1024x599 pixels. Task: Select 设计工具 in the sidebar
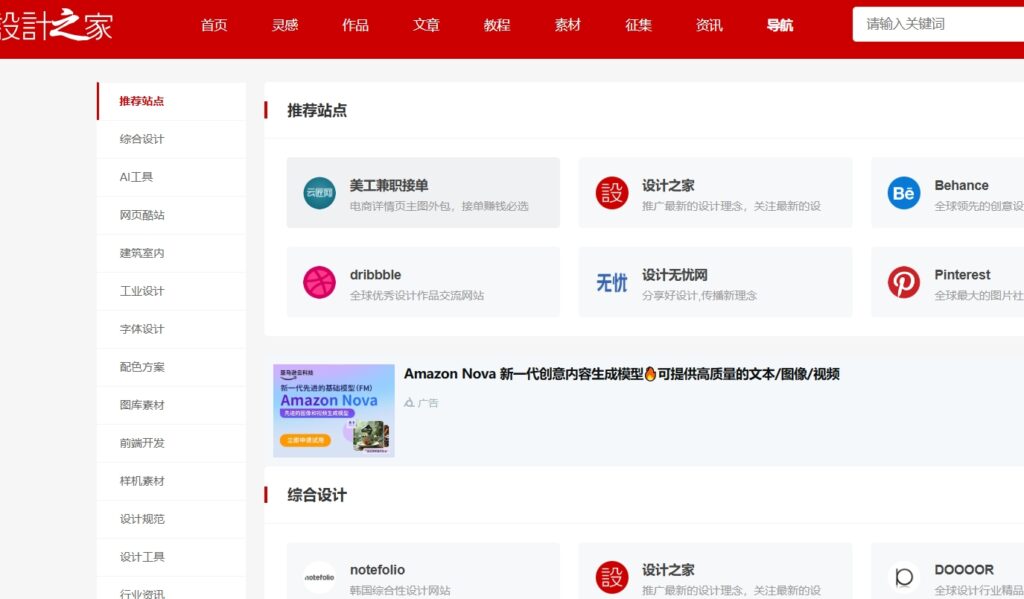coord(172,557)
